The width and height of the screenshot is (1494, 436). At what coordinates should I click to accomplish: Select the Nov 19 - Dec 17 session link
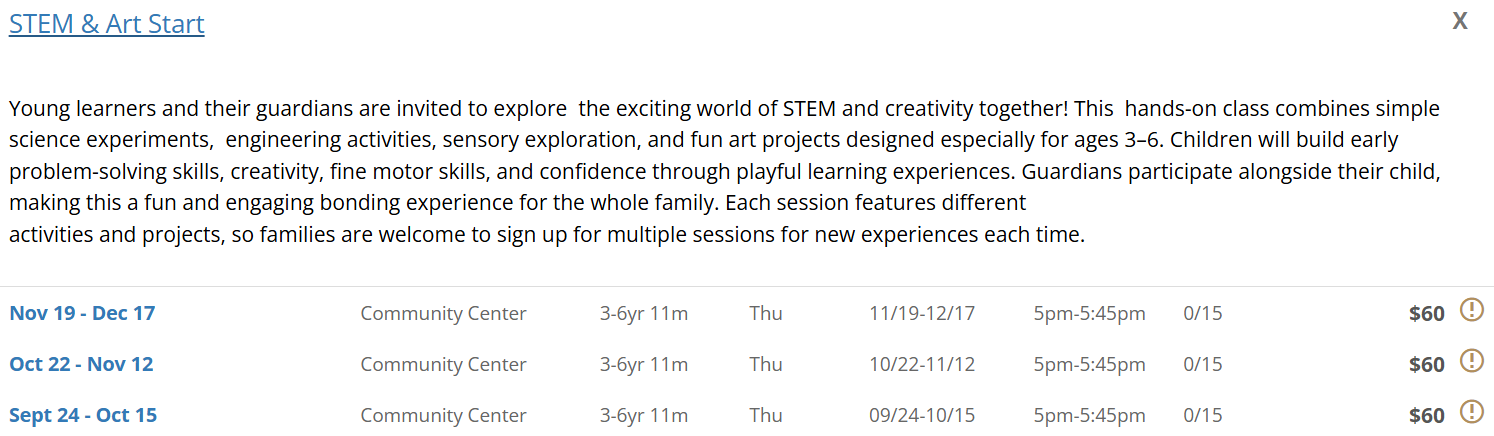point(82,313)
